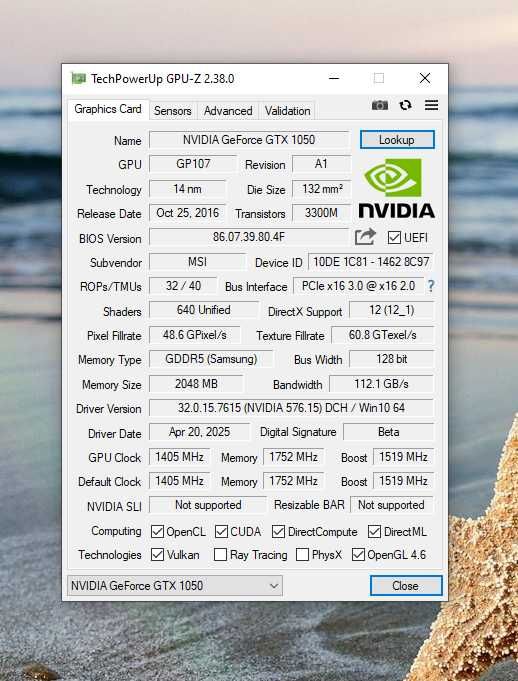Click the Bus Width field 128 bit

(x=392, y=359)
